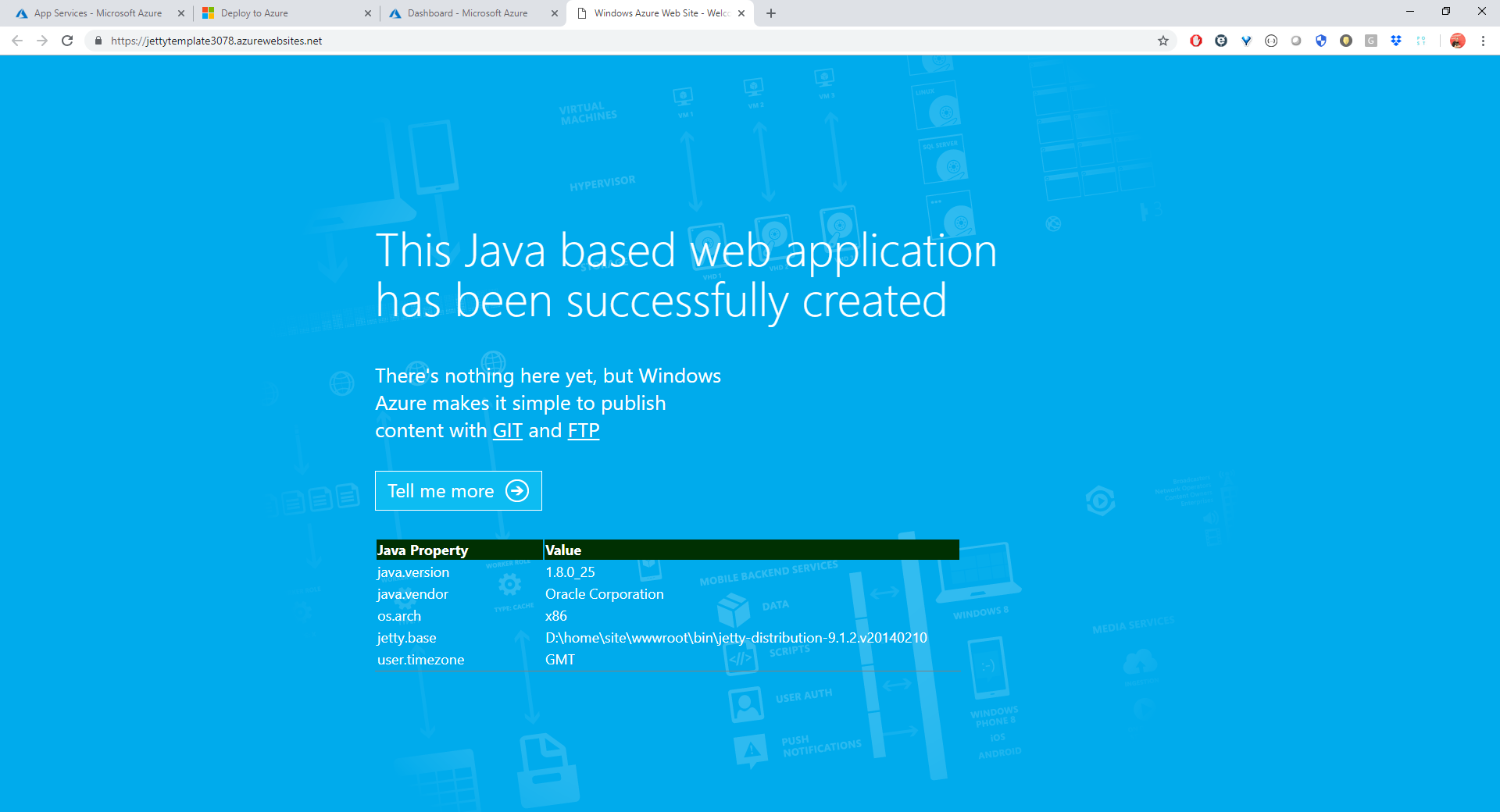Click the arrow circle icon in Tell me more
This screenshot has width=1500, height=812.
517,490
